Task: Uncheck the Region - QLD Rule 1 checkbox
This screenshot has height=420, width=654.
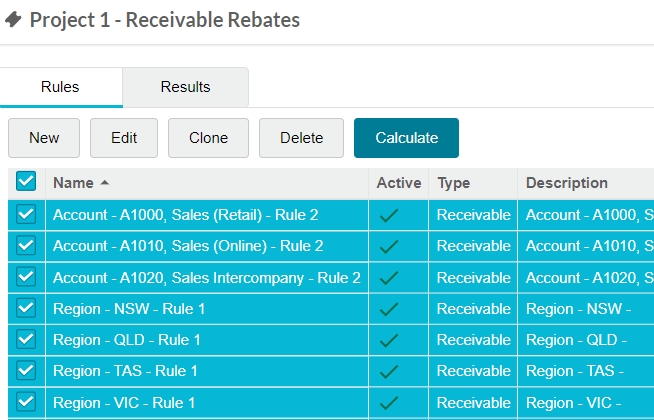Action: 26,340
